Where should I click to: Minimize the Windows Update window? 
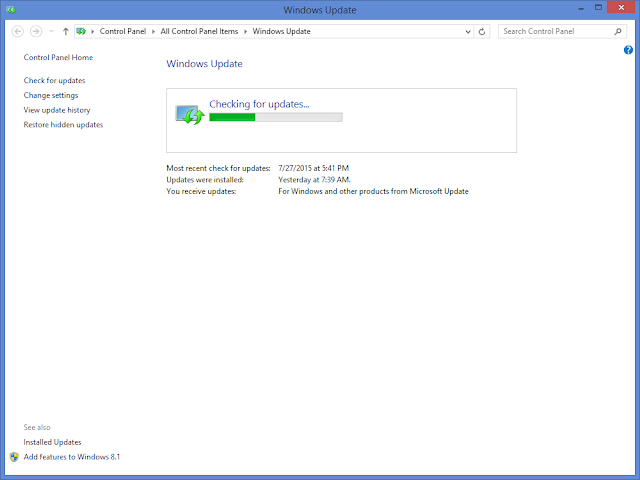tap(581, 8)
